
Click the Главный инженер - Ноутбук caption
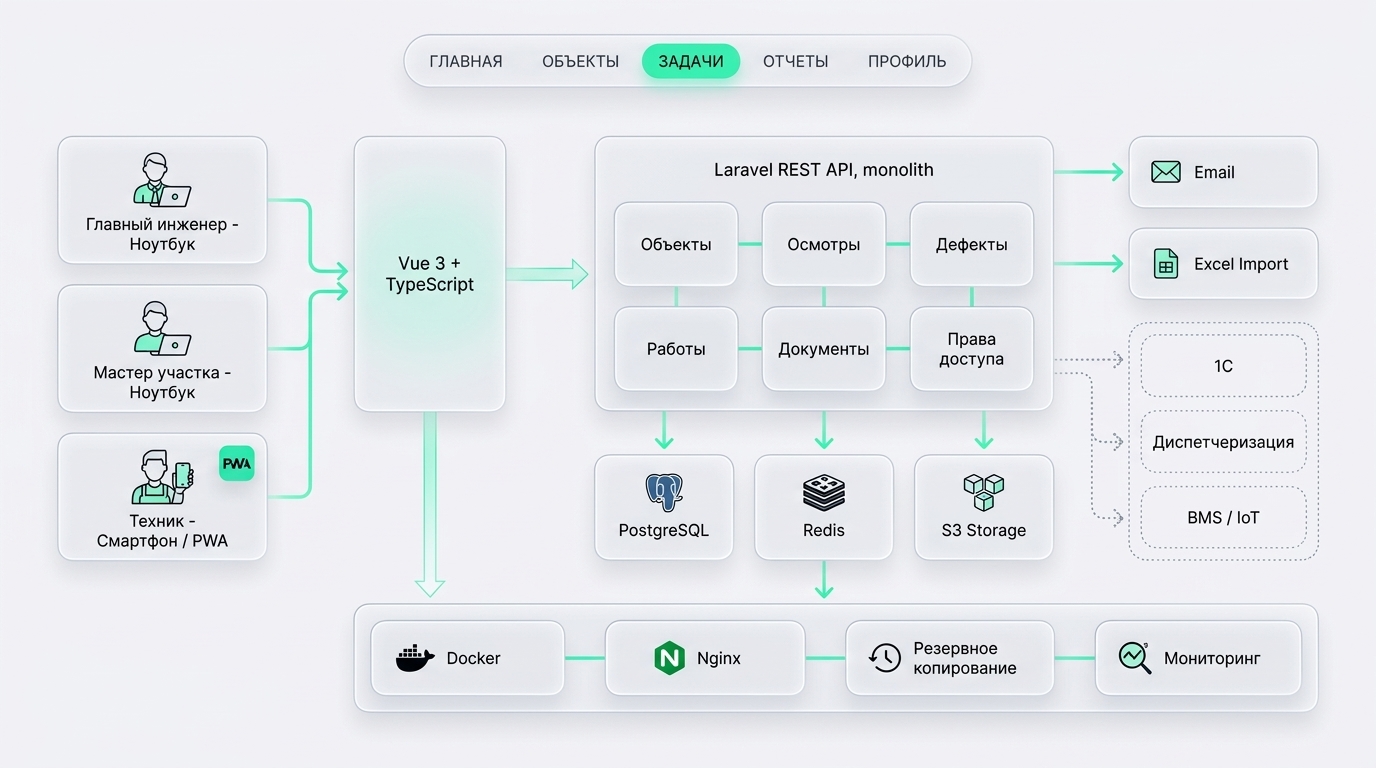coord(162,234)
